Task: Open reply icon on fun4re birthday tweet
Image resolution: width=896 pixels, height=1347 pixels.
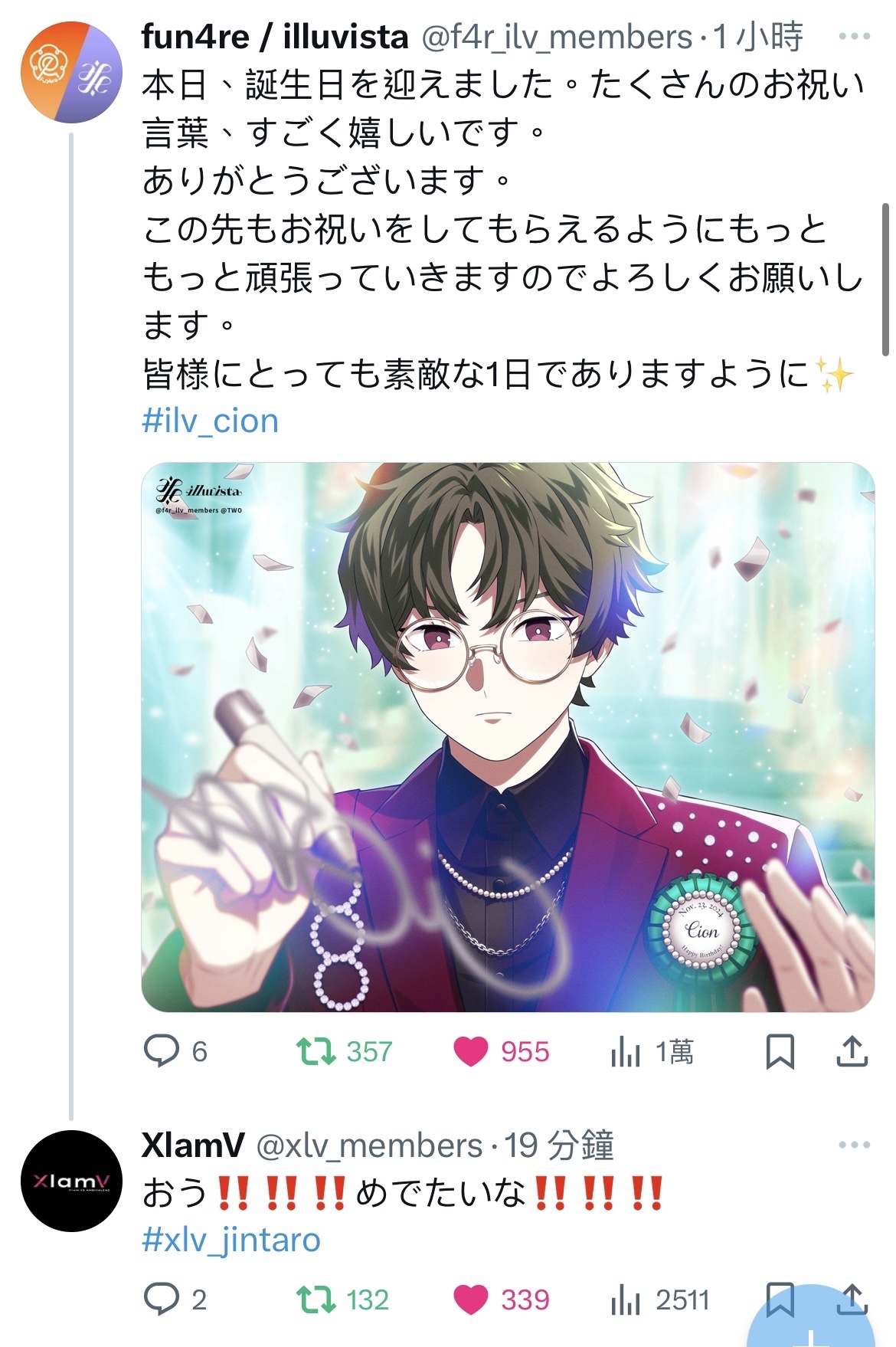Action: click(162, 1051)
